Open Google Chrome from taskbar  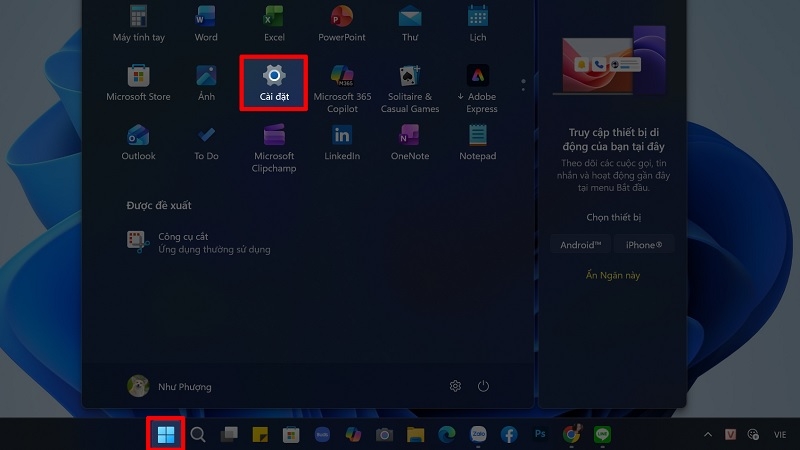click(571, 435)
